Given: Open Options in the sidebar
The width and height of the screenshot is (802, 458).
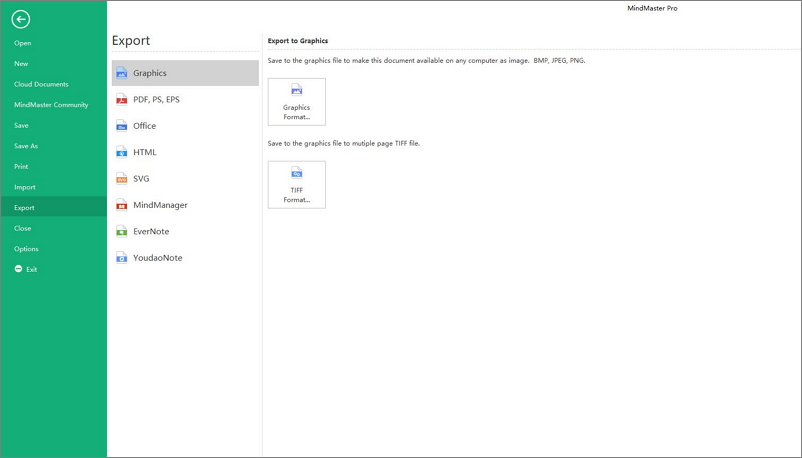Looking at the screenshot, I should tap(26, 249).
